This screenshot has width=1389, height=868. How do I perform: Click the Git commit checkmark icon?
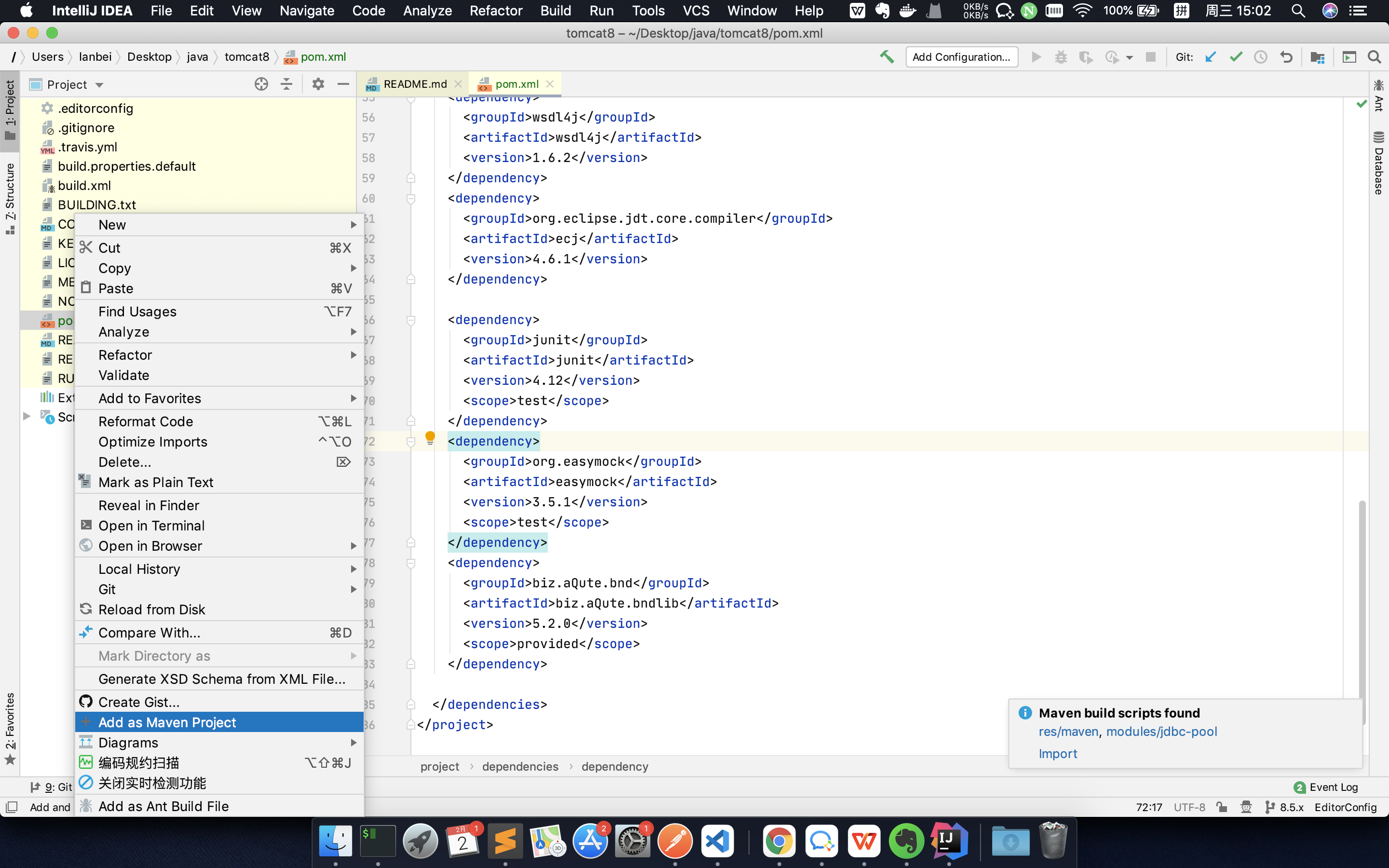point(1236,57)
